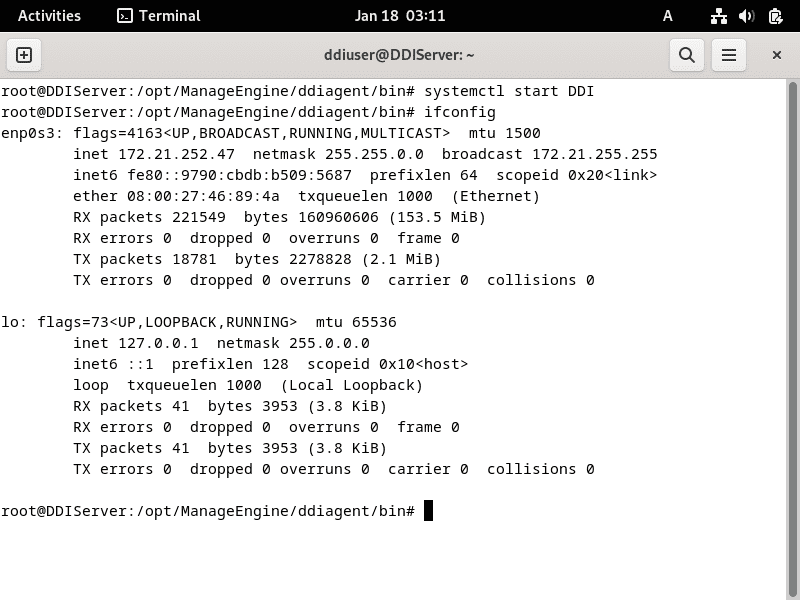
Task: Click the volume speaker icon
Action: (747, 16)
